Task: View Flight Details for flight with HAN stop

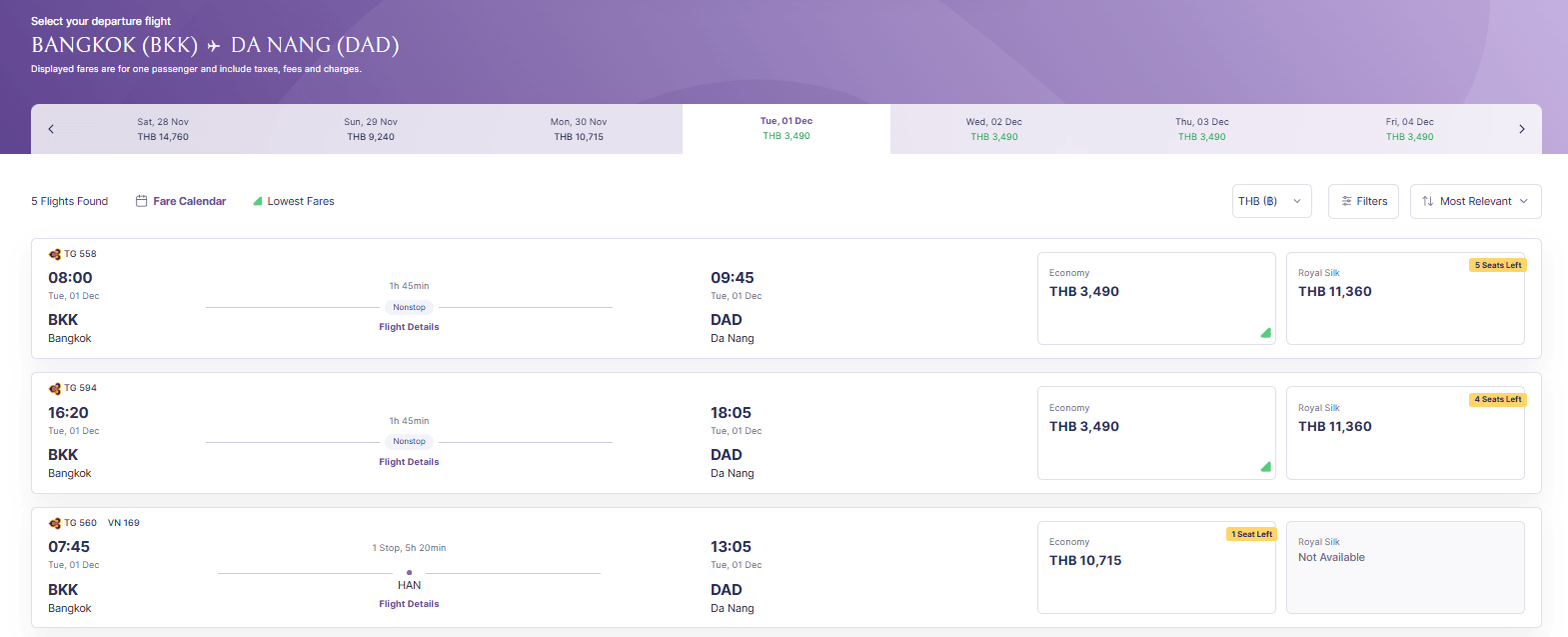Action: pos(409,604)
